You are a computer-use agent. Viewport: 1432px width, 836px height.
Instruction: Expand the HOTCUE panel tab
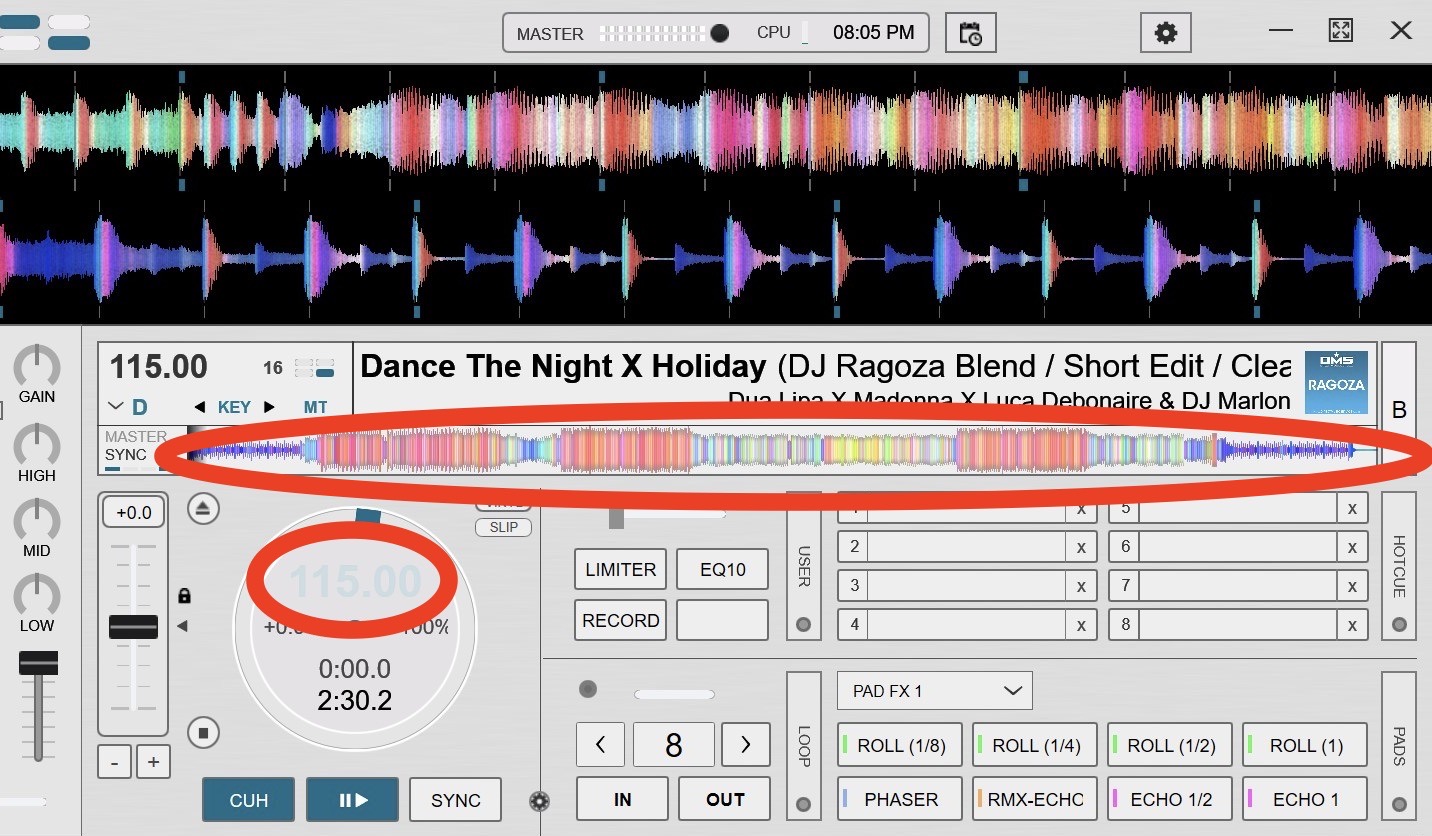(1398, 566)
